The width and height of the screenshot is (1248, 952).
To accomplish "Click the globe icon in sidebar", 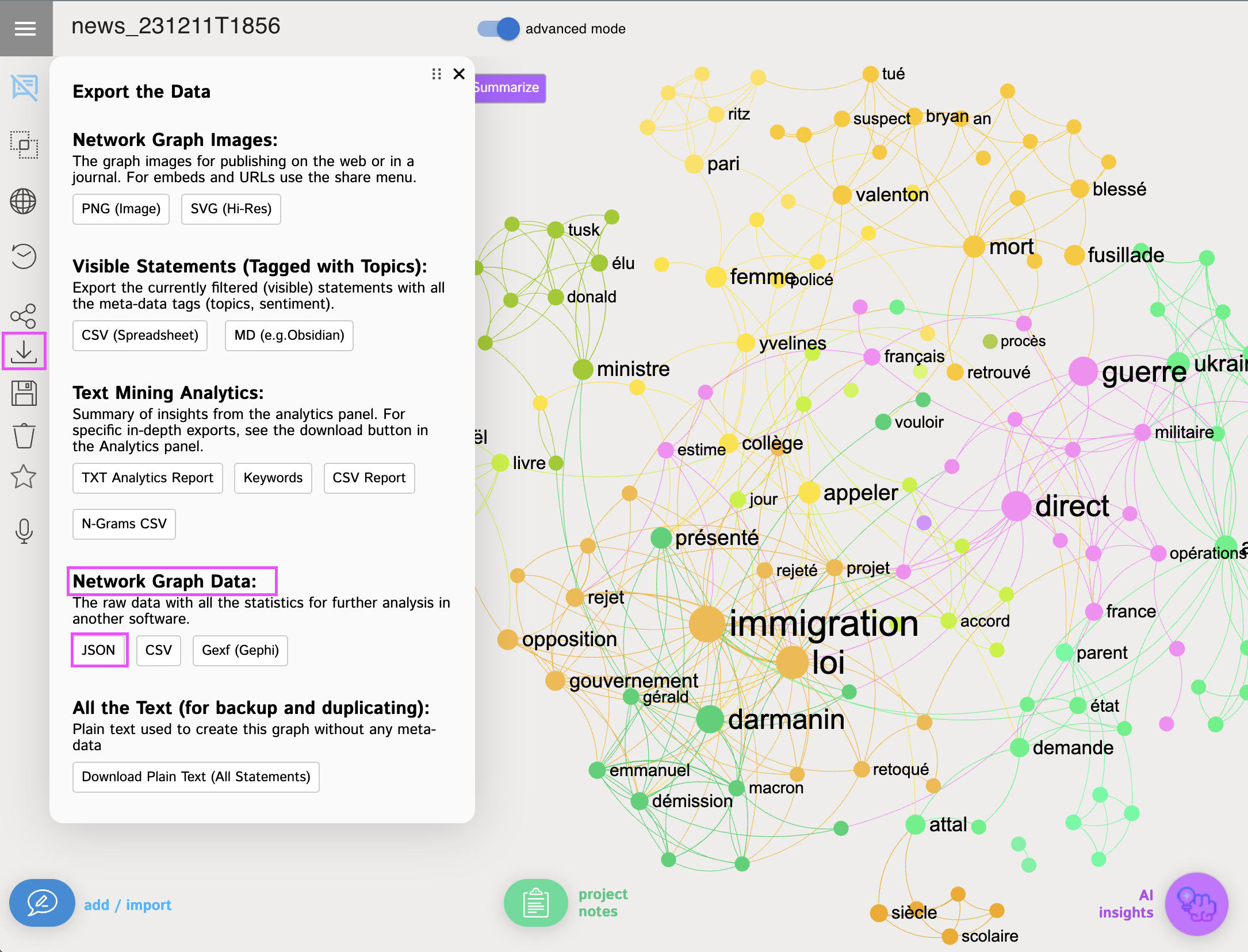I will tap(24, 201).
